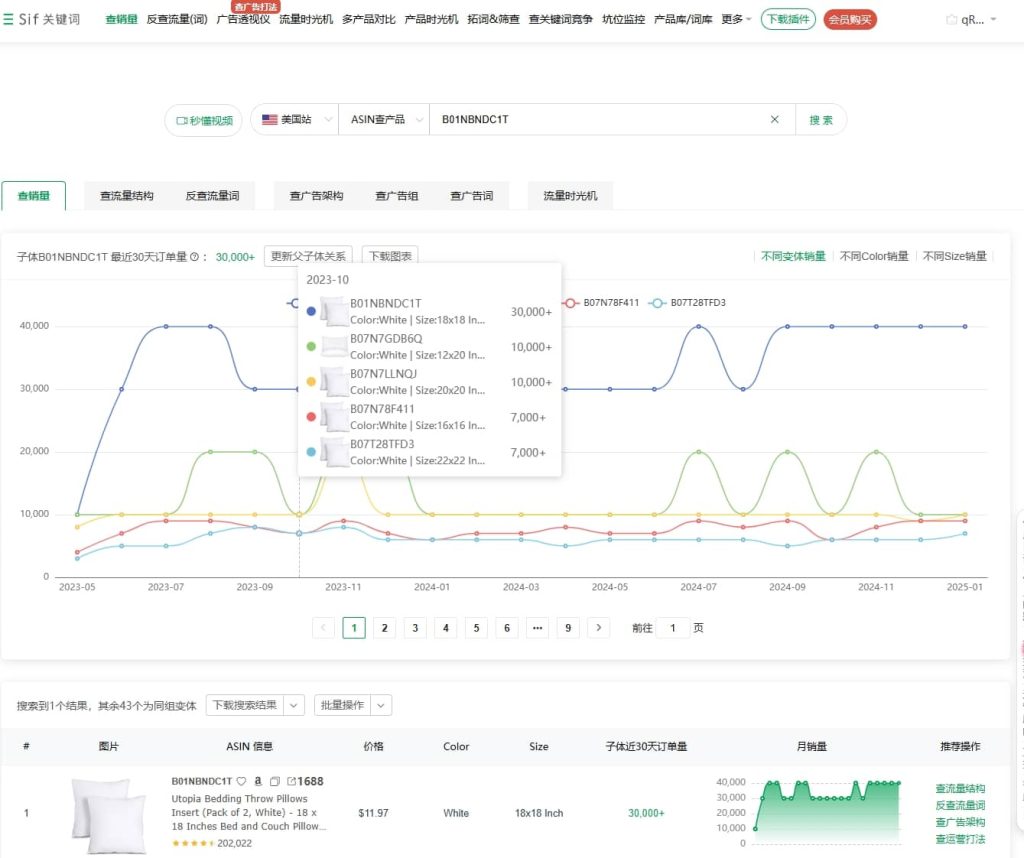Switch the chart to 不同Color销量

click(x=873, y=256)
